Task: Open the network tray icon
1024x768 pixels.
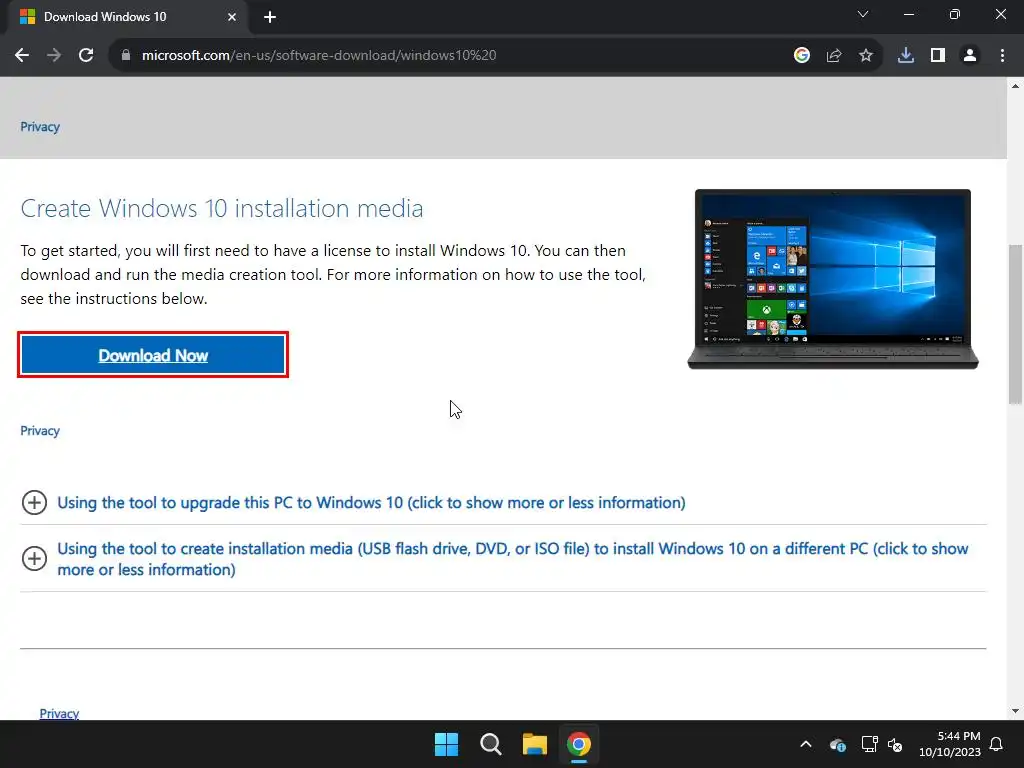Action: (x=869, y=744)
